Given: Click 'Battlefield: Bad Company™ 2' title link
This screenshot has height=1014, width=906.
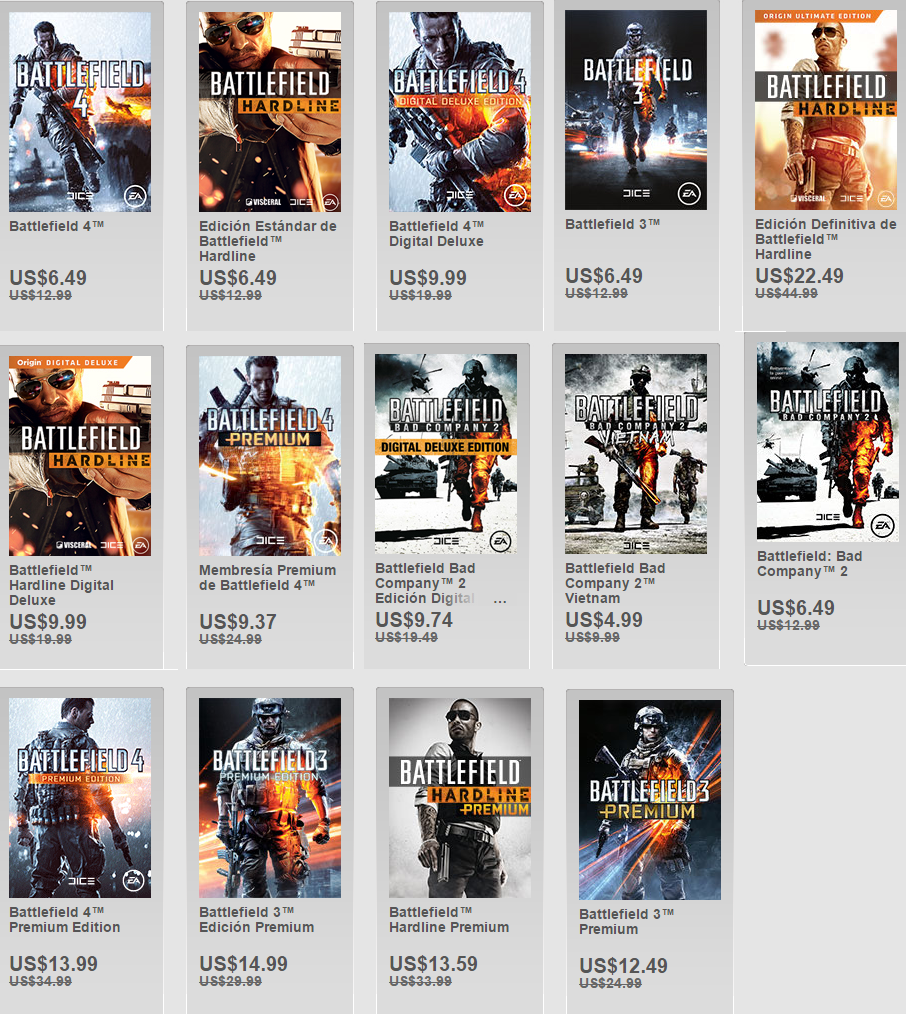Looking at the screenshot, I should [x=810, y=564].
